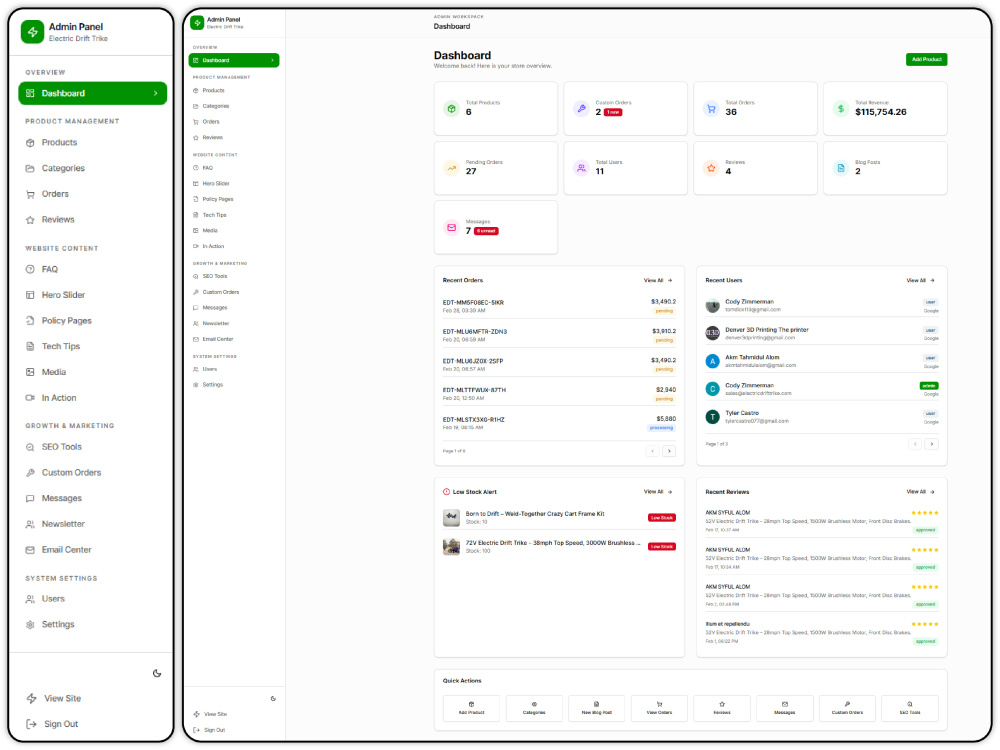Select View Site text in enlarged left sidebar
This screenshot has width=1000, height=750.
coord(62,698)
